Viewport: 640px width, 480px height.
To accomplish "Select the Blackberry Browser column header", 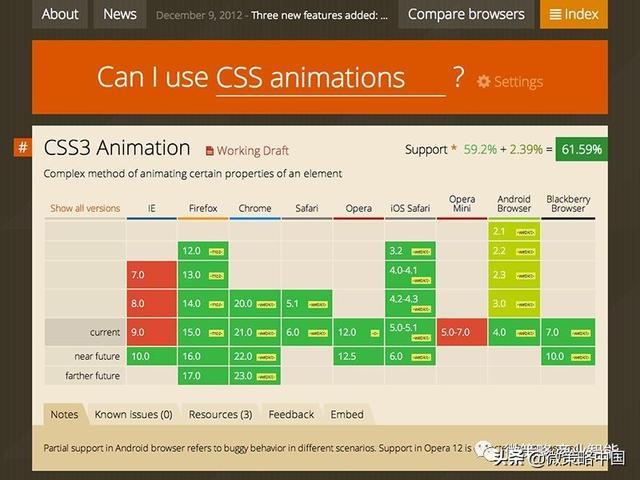I will [x=568, y=203].
